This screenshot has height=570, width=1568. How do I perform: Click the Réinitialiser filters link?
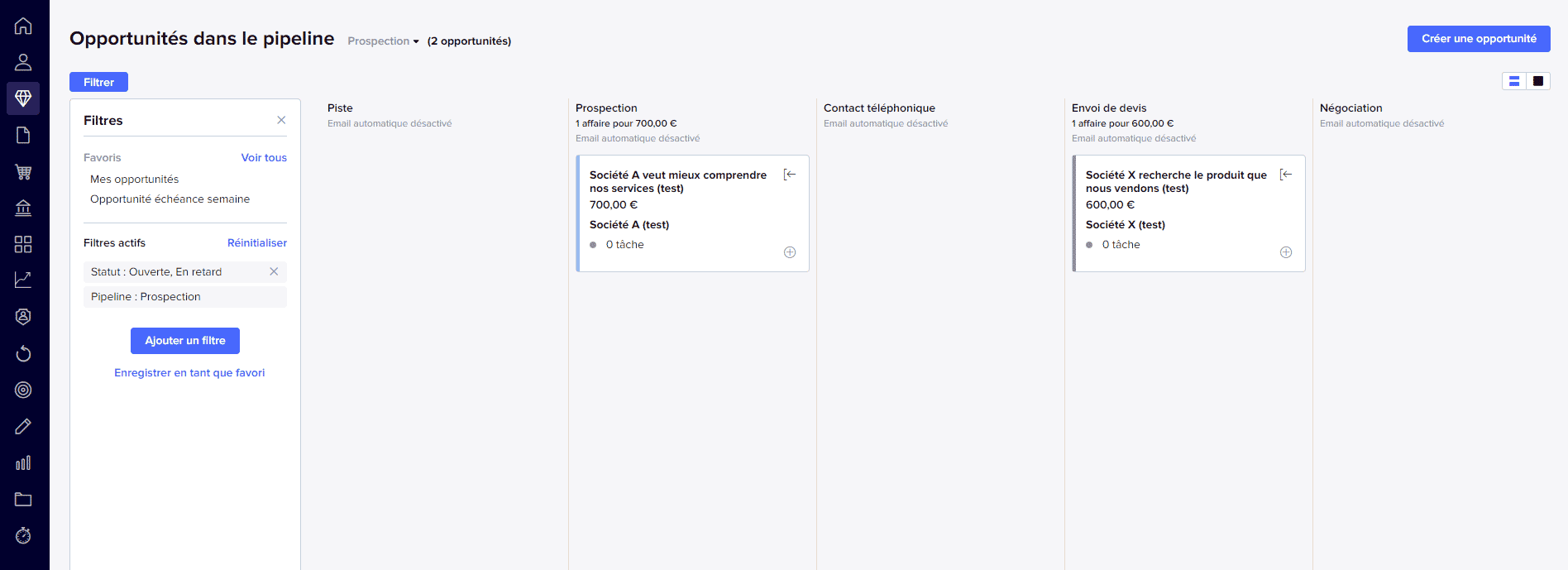pos(257,243)
